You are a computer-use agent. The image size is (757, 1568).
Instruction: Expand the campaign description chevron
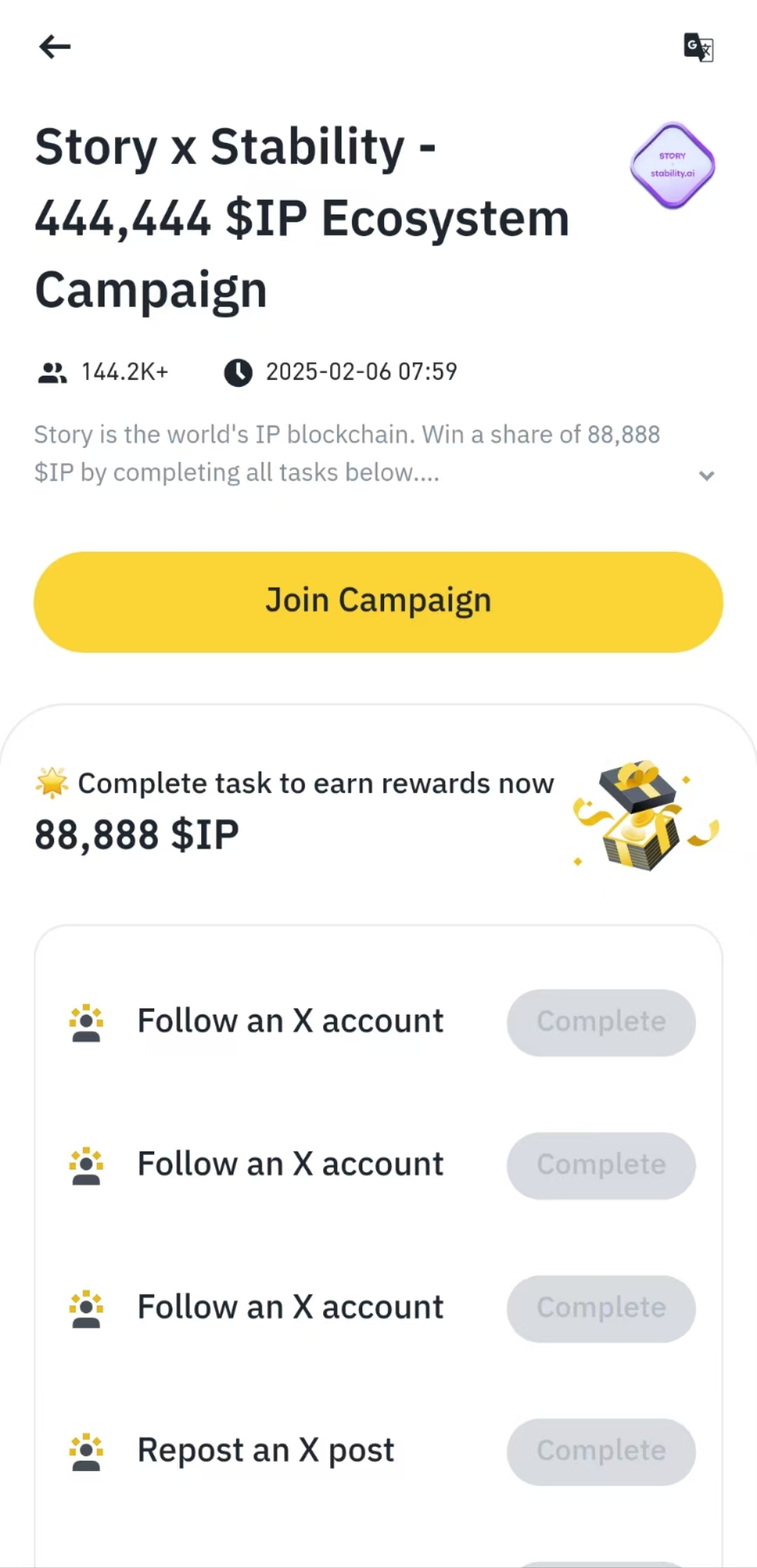click(707, 476)
